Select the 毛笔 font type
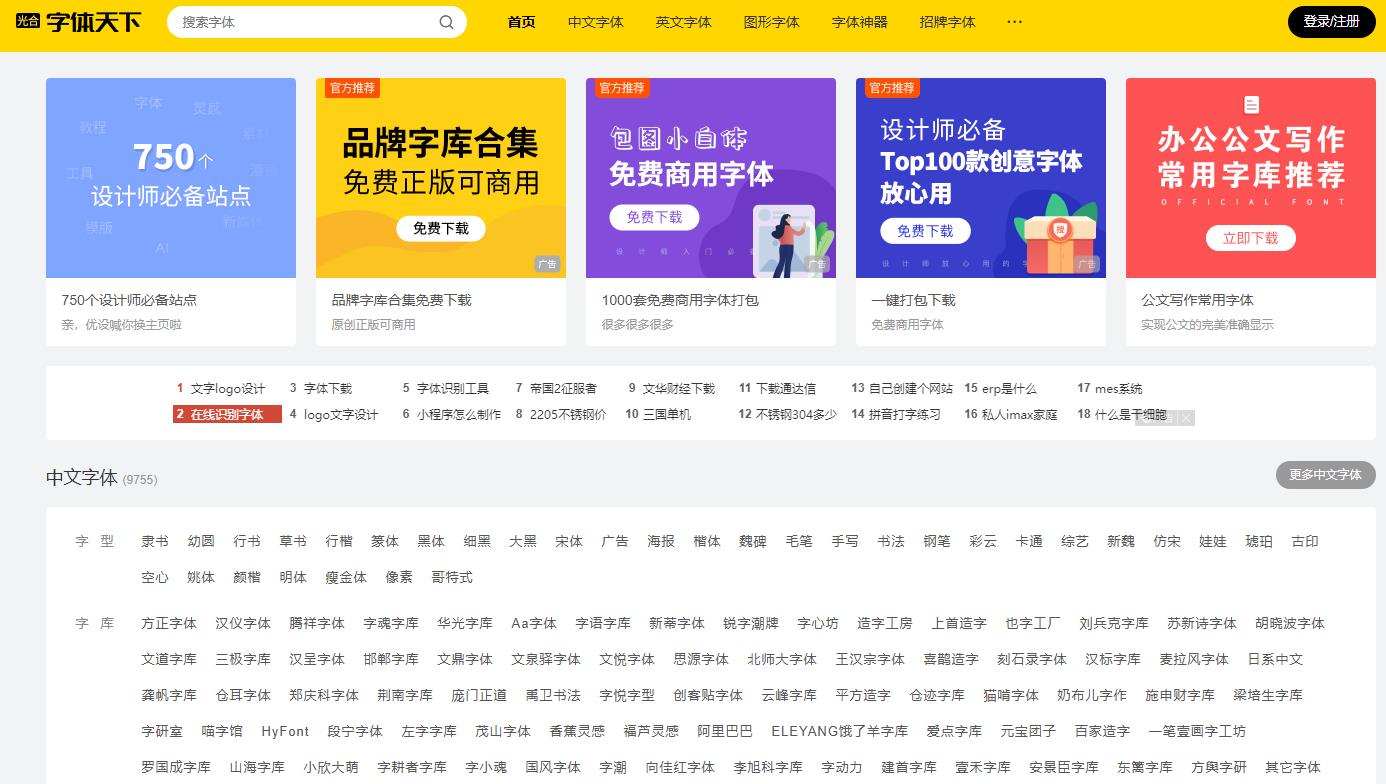The image size is (1386, 784). [x=799, y=541]
